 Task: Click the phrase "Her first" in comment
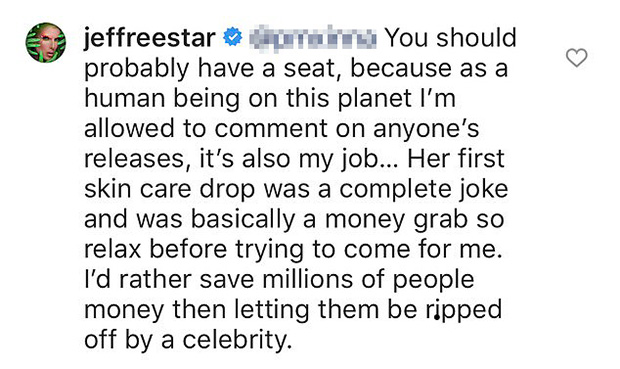(x=456, y=159)
